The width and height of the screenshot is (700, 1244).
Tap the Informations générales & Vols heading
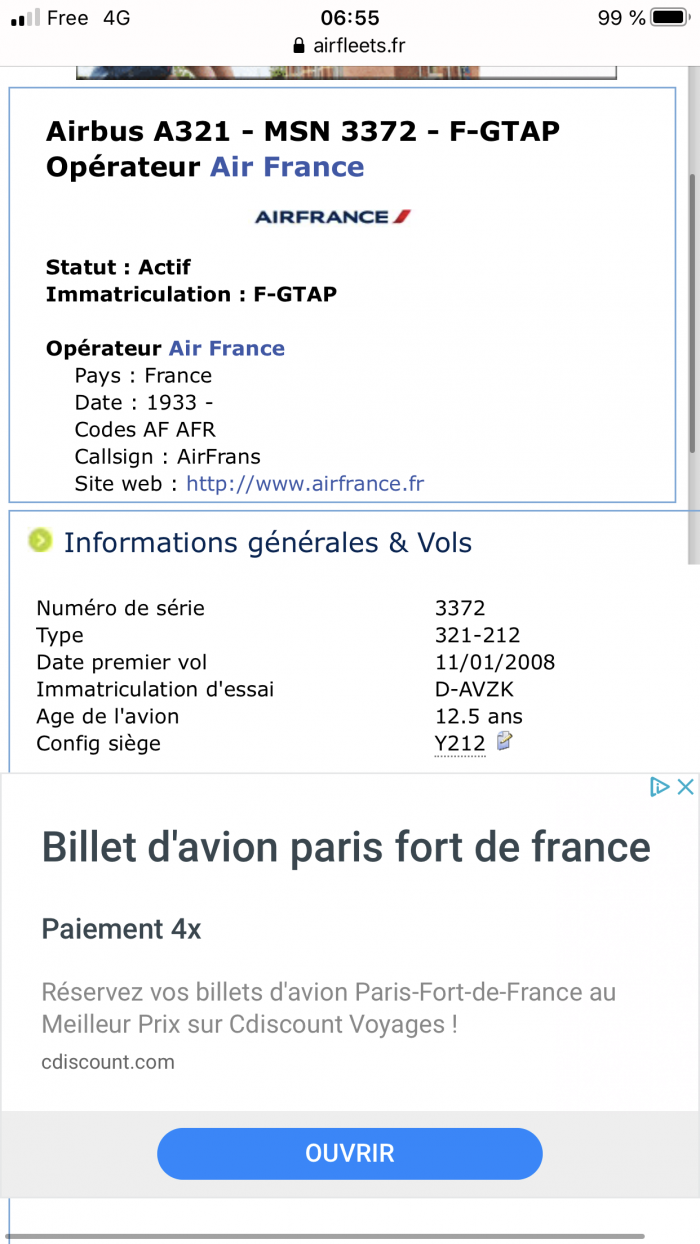coord(268,542)
